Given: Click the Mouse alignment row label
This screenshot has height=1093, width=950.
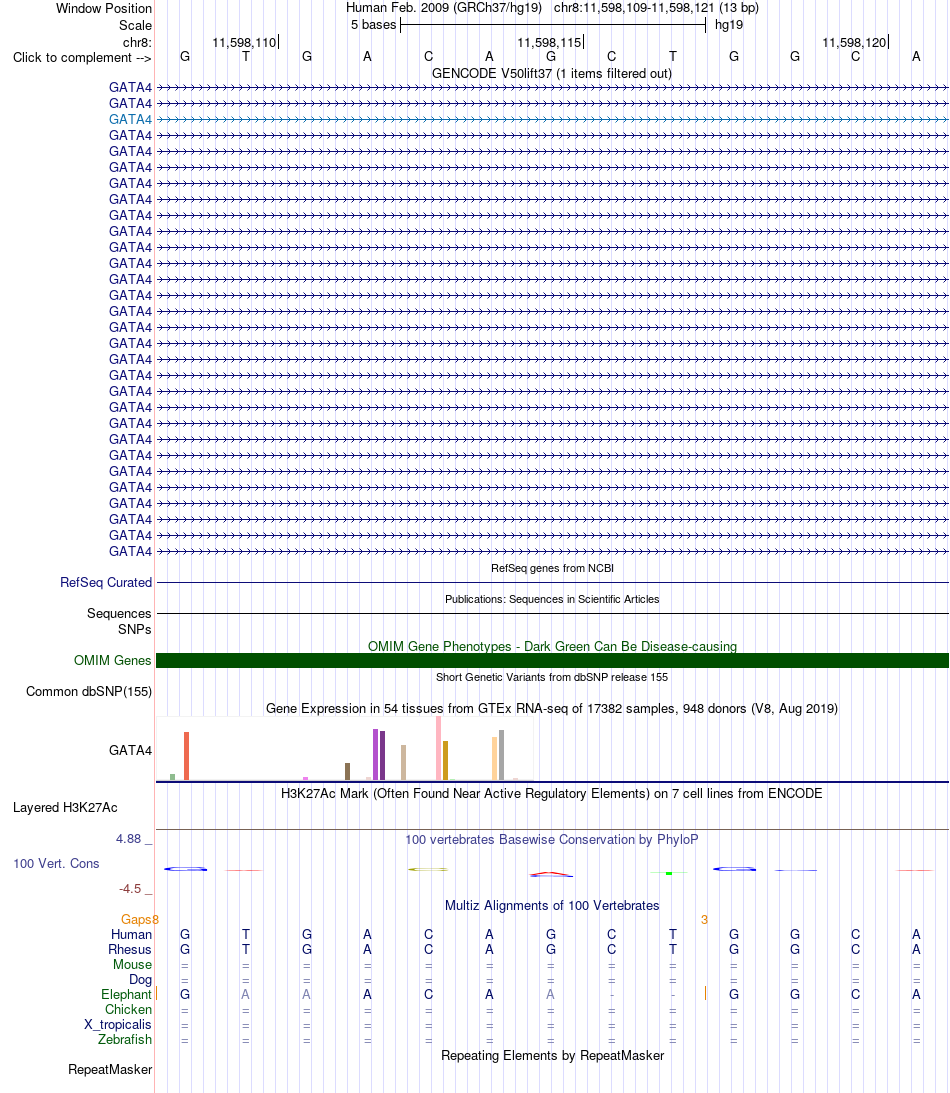Looking at the screenshot, I should pyautogui.click(x=132, y=964).
